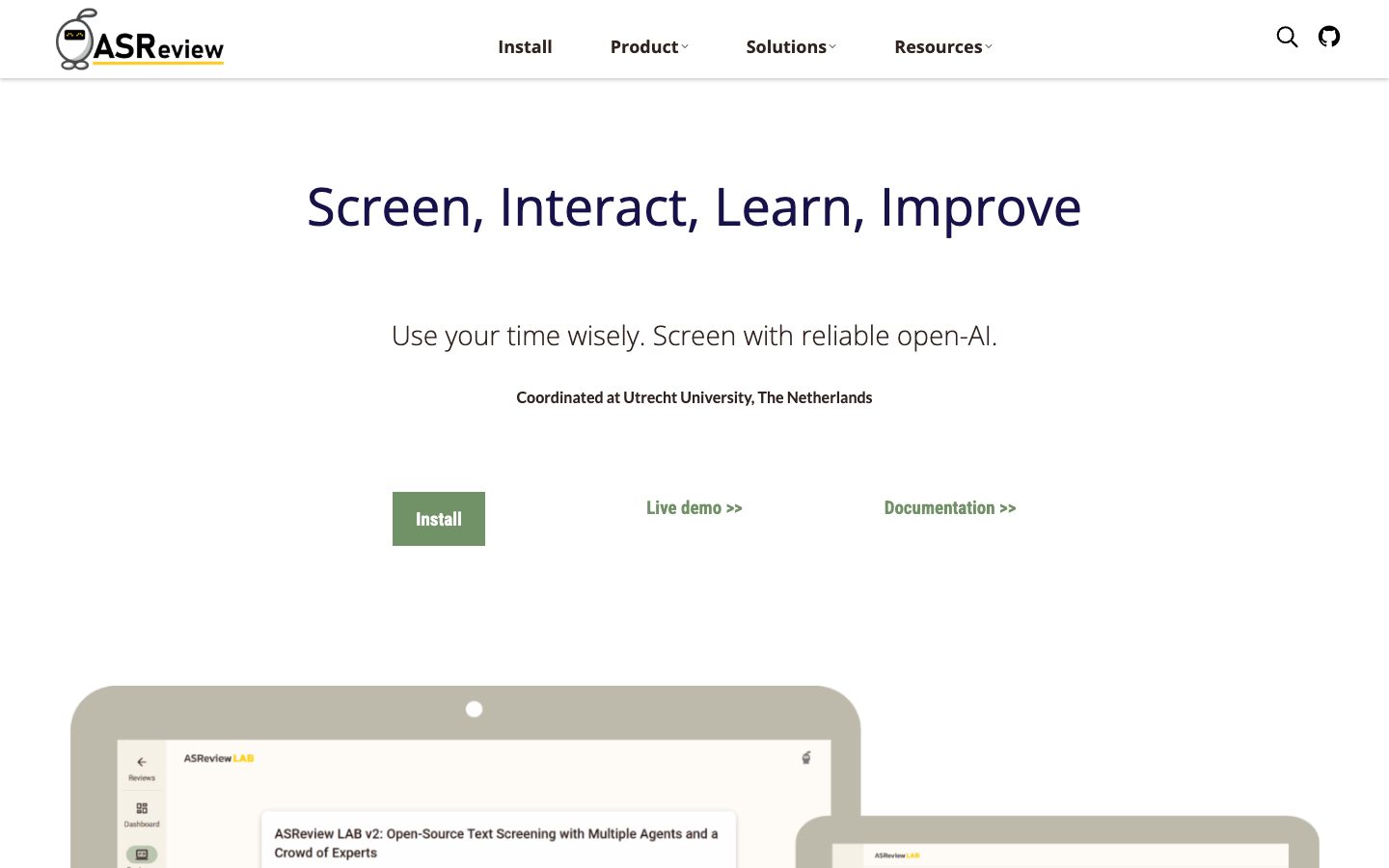Click the robot icon in mockup top-right corner
Image resolution: width=1389 pixels, height=868 pixels.
pyautogui.click(x=806, y=758)
